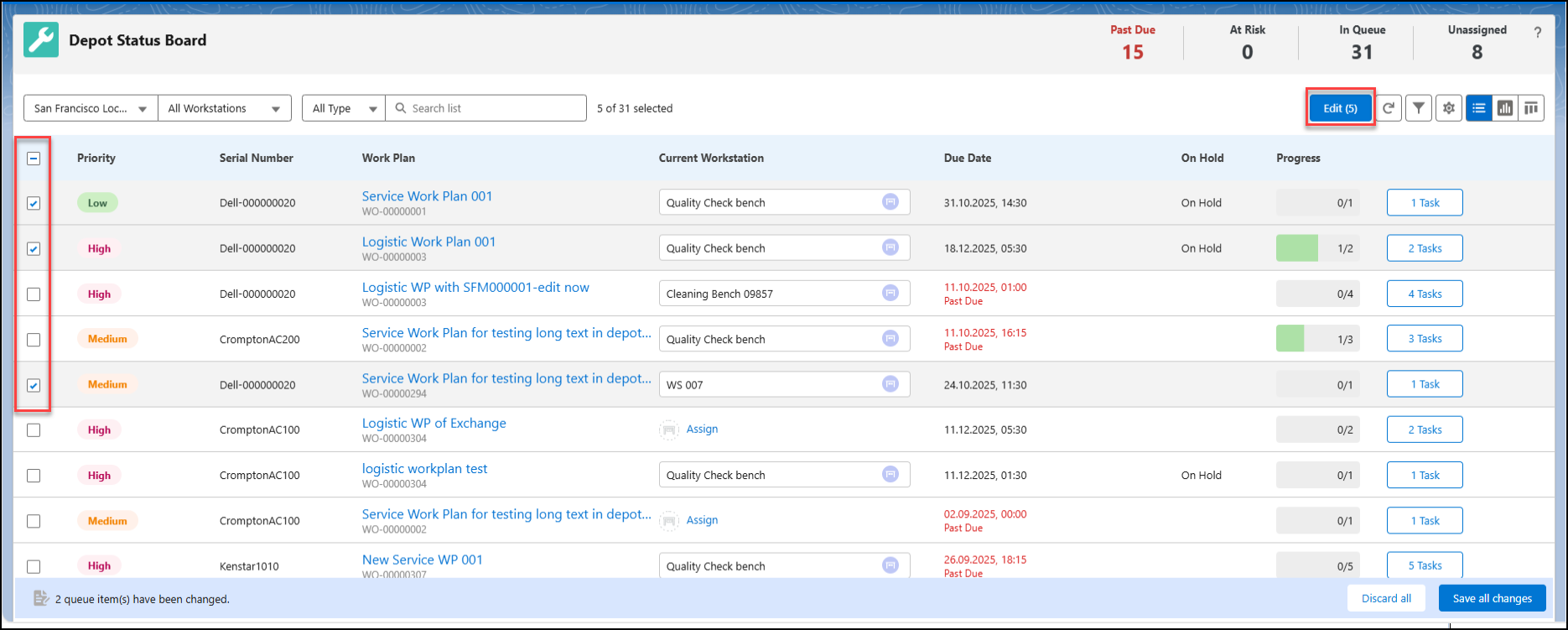Sort by Current Workstation column header
This screenshot has height=630, width=1568.
(711, 158)
